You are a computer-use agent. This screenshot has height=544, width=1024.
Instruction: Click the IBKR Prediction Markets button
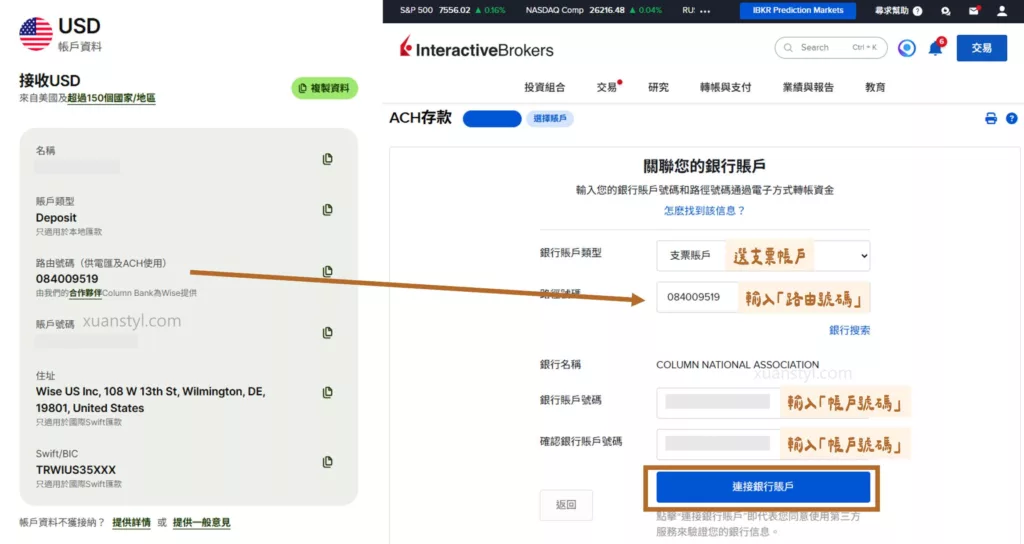point(797,10)
